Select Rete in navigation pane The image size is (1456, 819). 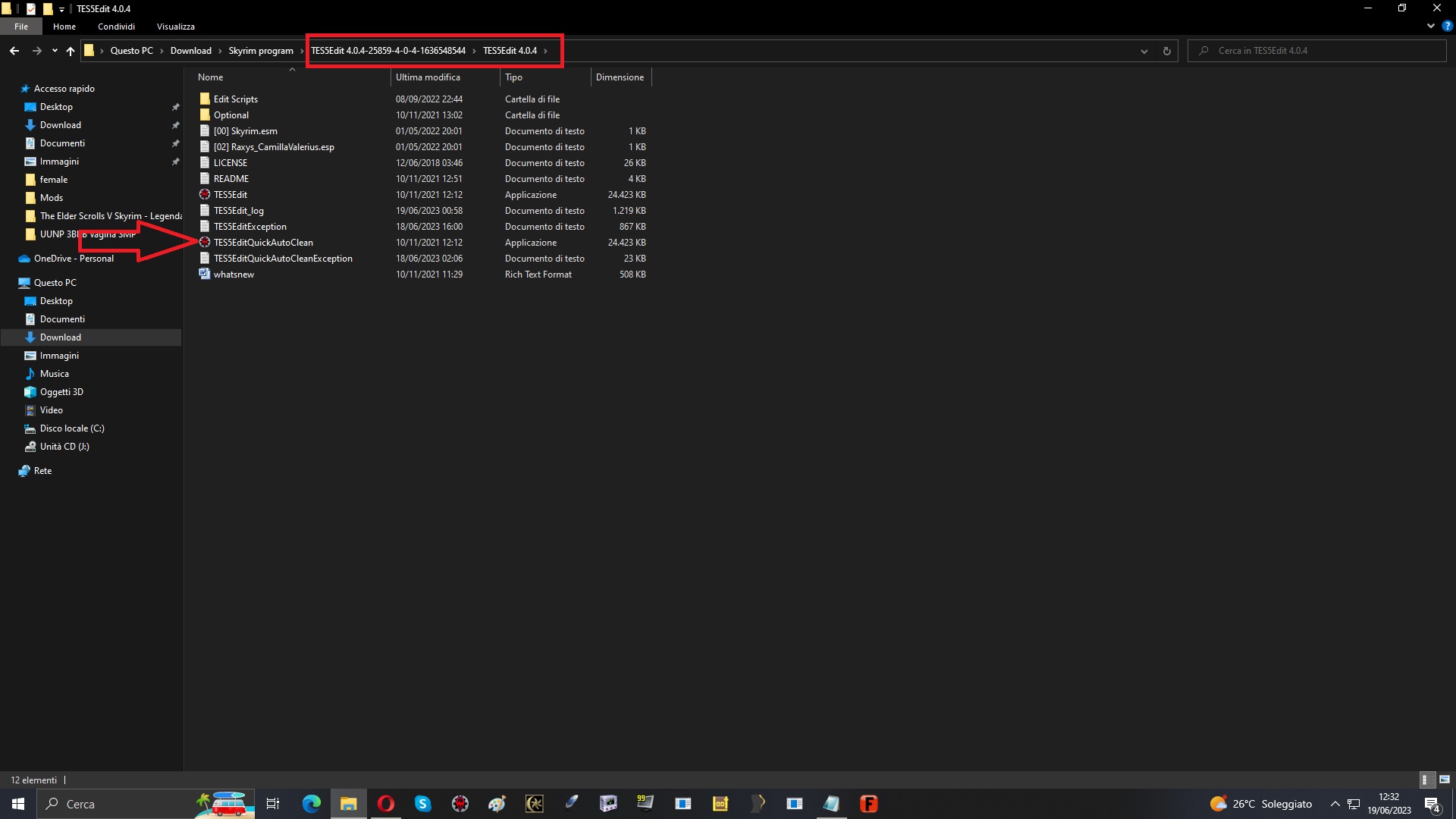click(x=42, y=471)
